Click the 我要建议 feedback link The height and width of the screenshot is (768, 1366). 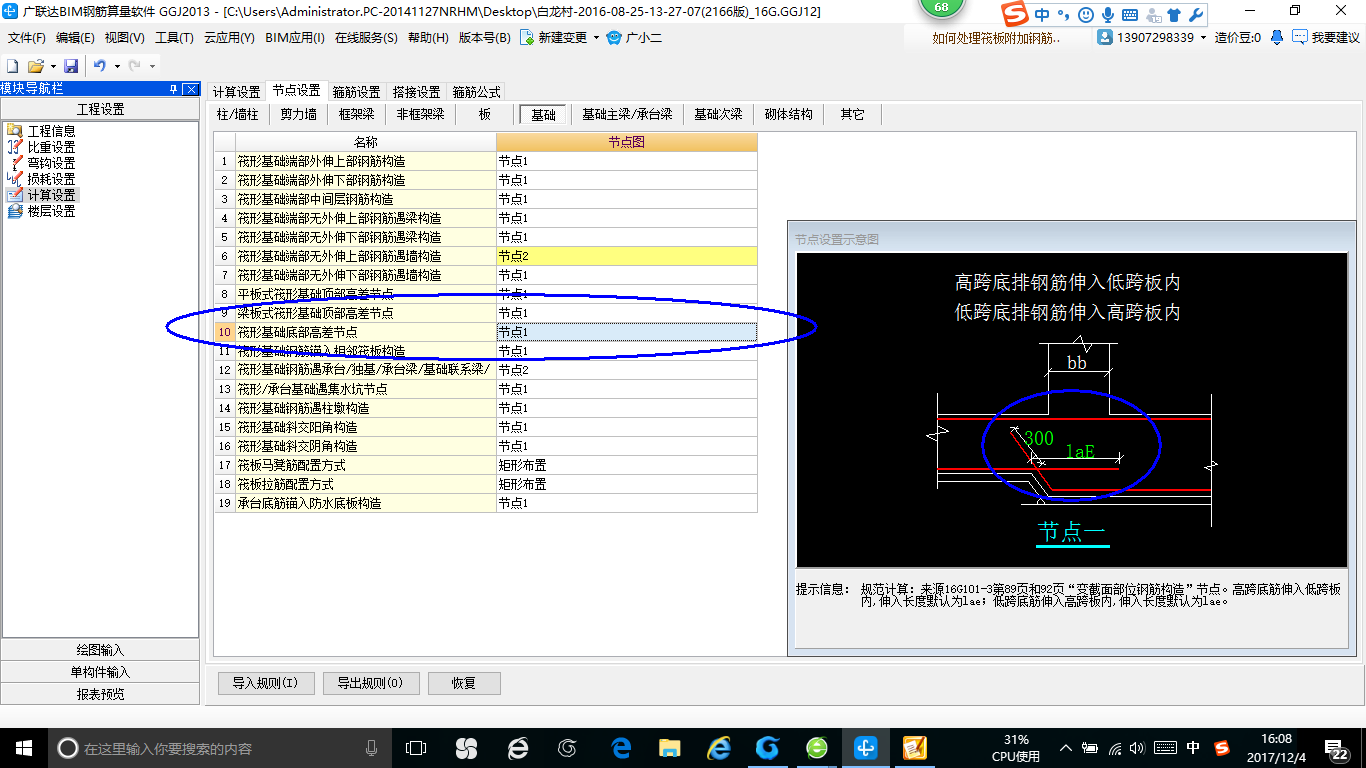click(x=1325, y=37)
